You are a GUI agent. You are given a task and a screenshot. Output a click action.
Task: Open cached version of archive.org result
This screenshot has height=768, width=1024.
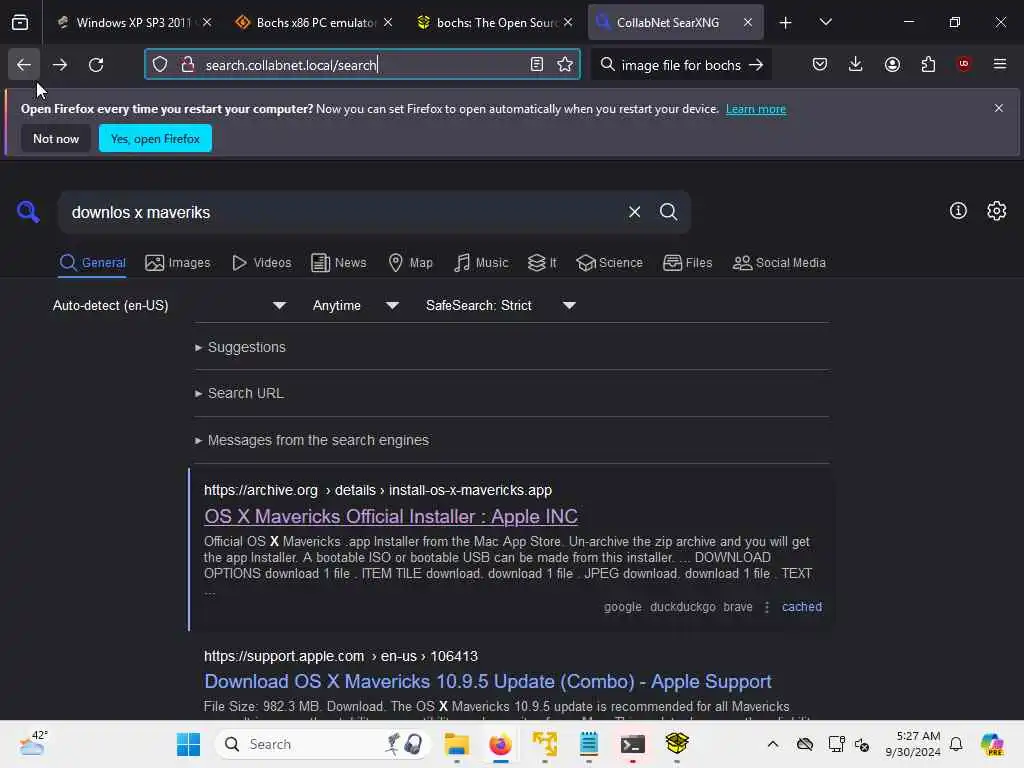click(x=801, y=607)
